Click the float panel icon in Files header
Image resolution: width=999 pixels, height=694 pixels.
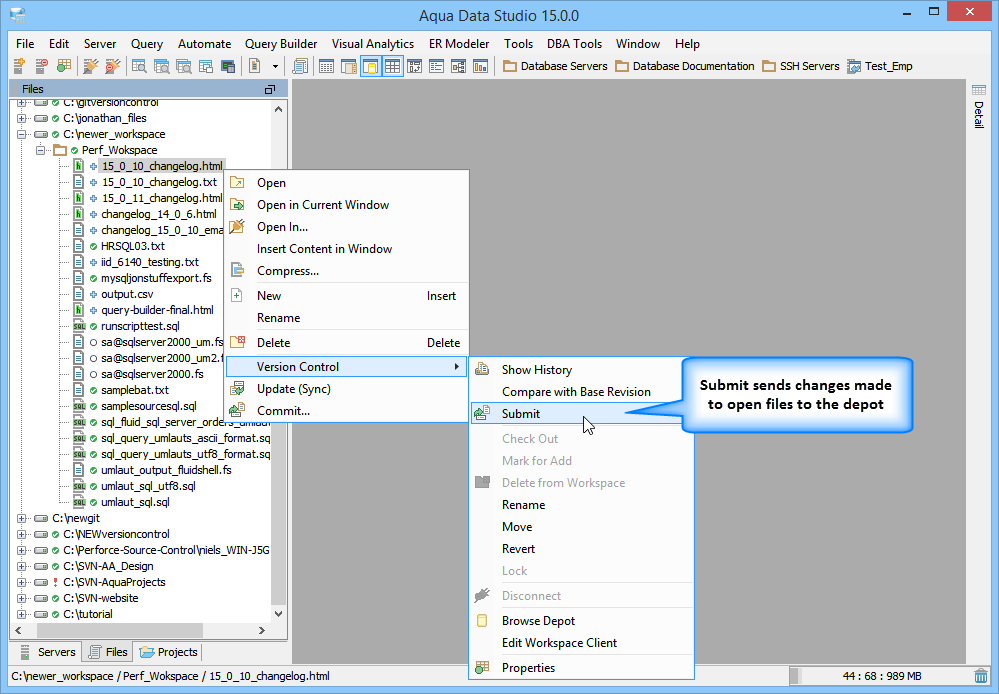[x=270, y=89]
